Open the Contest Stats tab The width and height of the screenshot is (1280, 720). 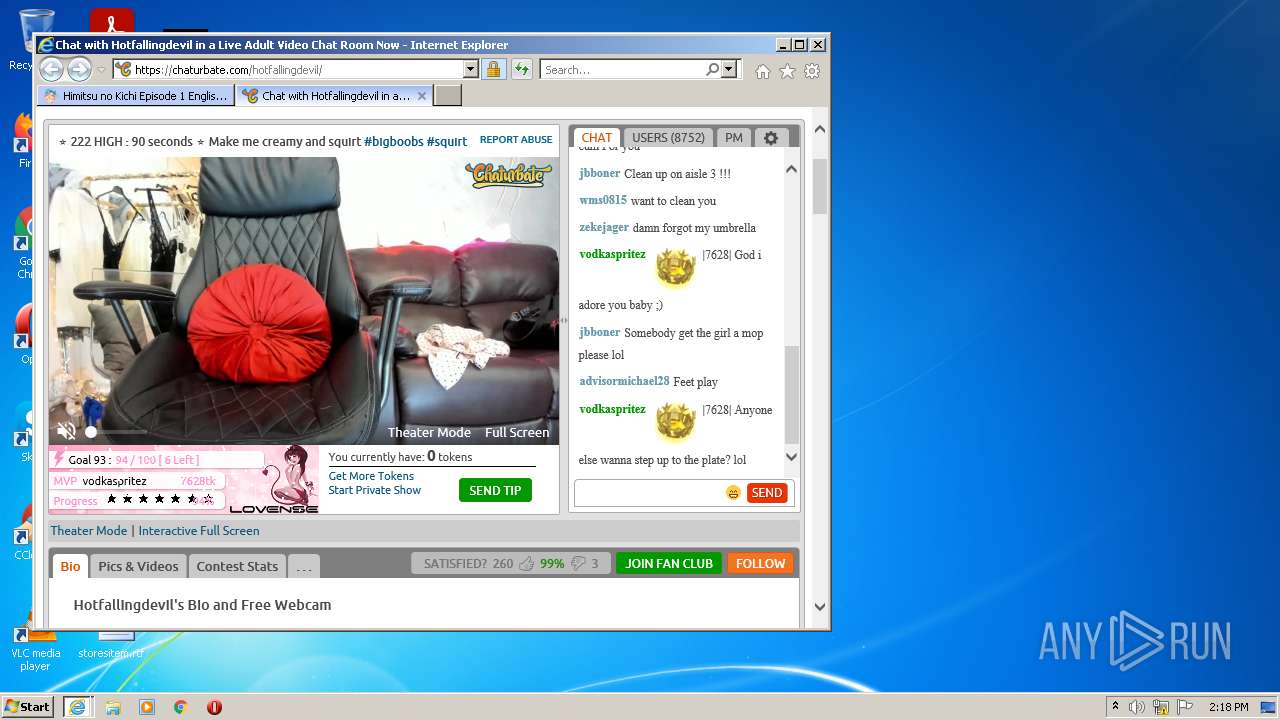pos(237,566)
